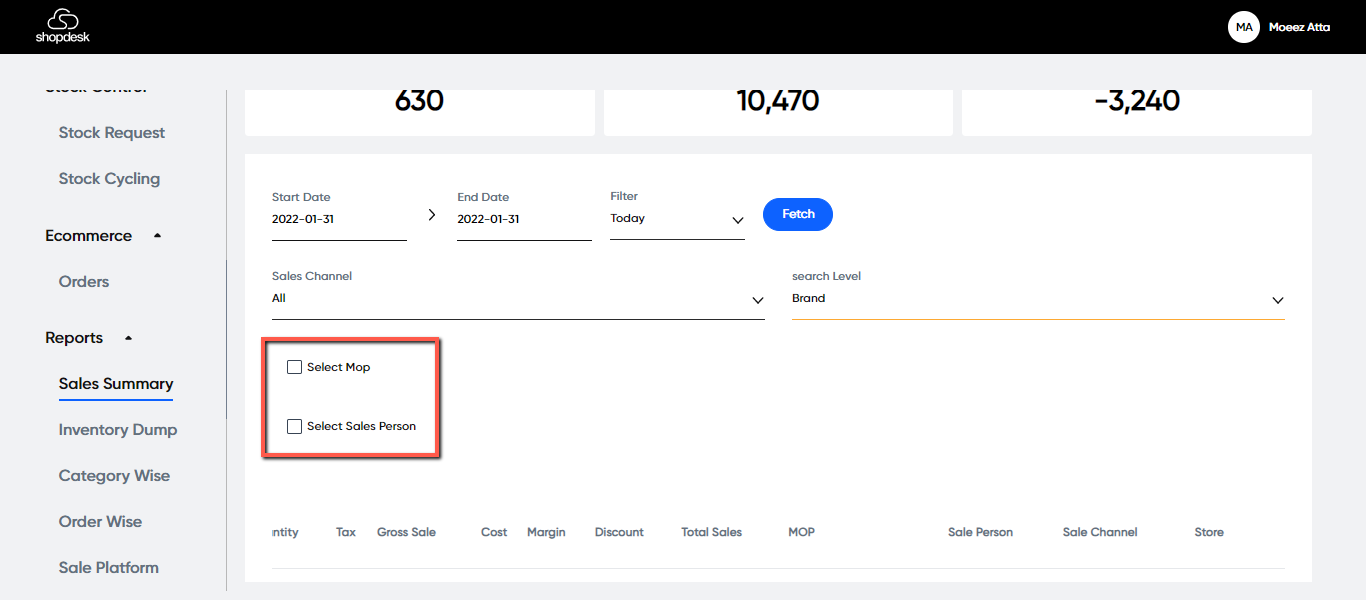
Task: Open Stock Cycling in the sidebar
Action: tap(109, 179)
